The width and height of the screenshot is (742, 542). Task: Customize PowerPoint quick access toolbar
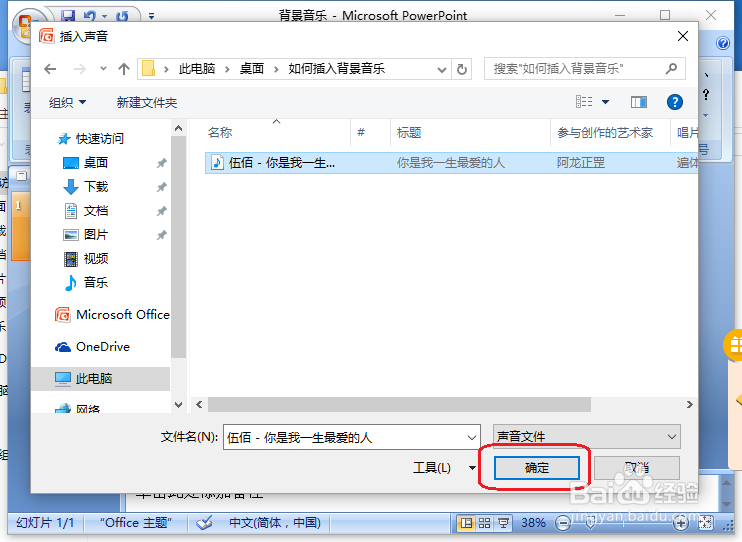(x=151, y=16)
